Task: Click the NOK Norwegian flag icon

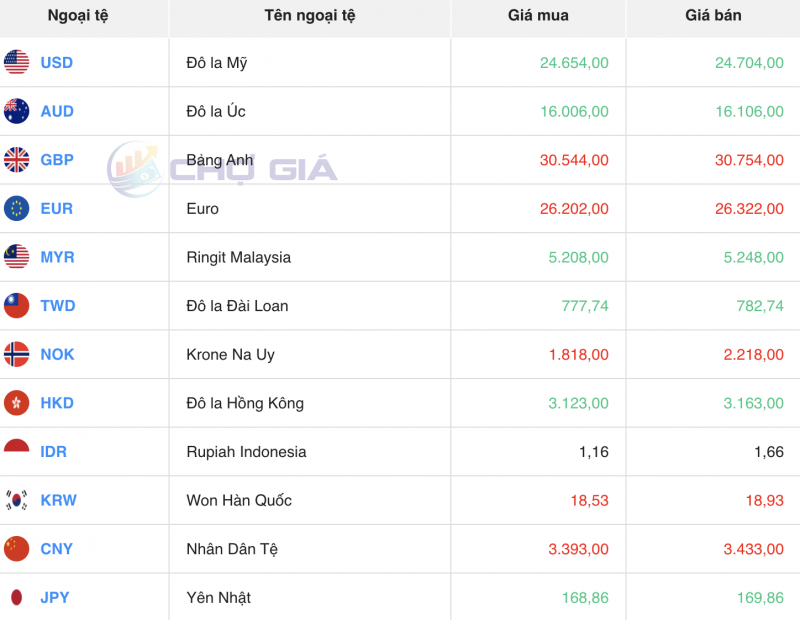Action: pyautogui.click(x=16, y=355)
